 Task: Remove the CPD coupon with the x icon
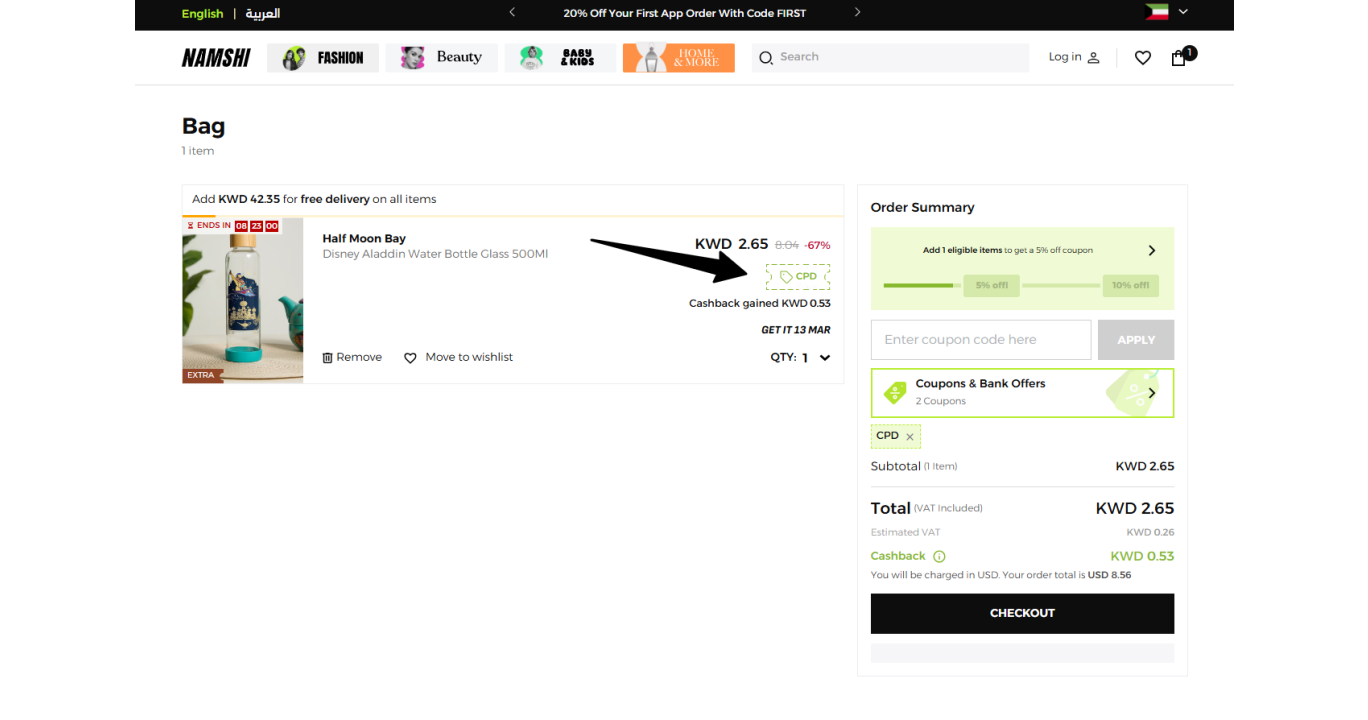coord(910,437)
